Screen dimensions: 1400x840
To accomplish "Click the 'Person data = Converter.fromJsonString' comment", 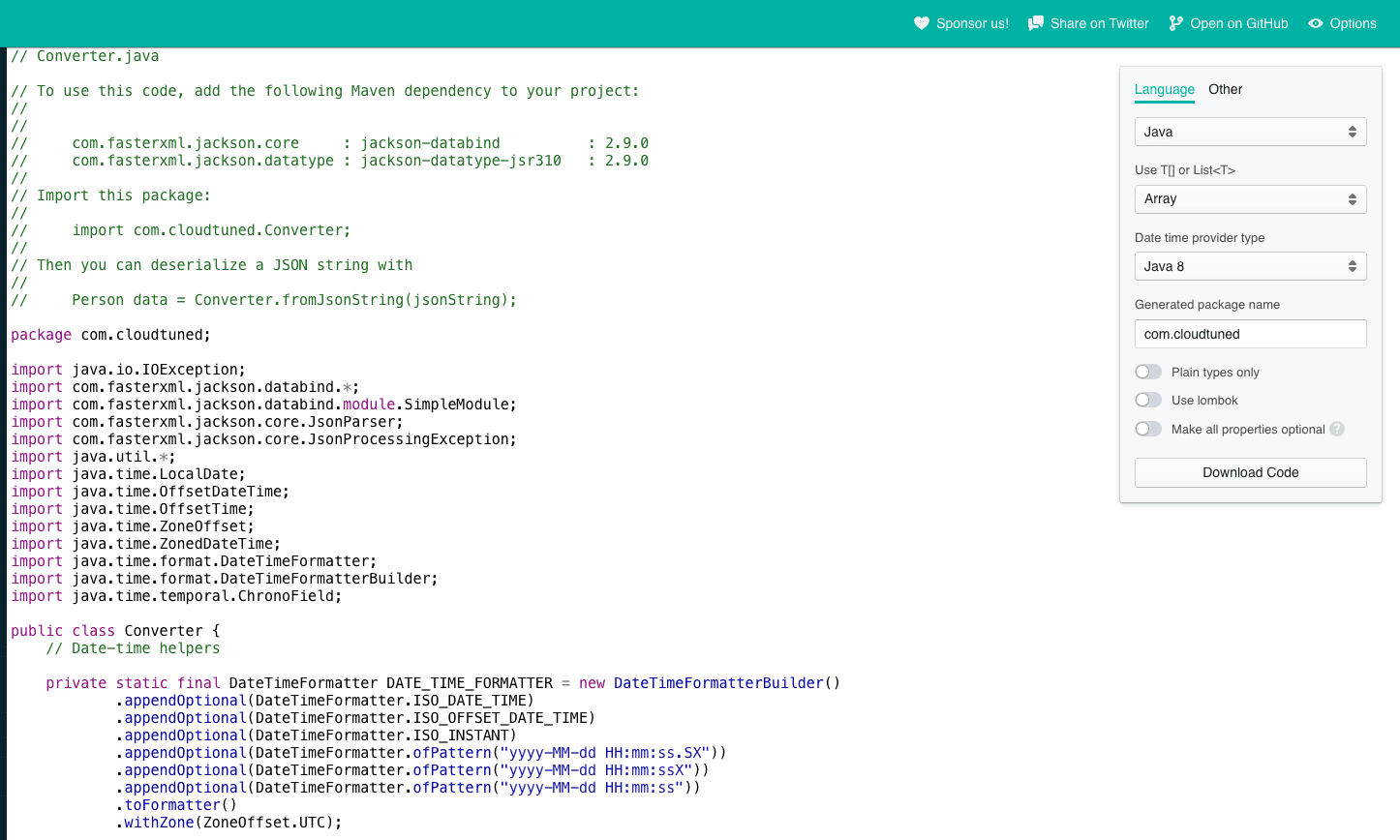I will [x=263, y=300].
